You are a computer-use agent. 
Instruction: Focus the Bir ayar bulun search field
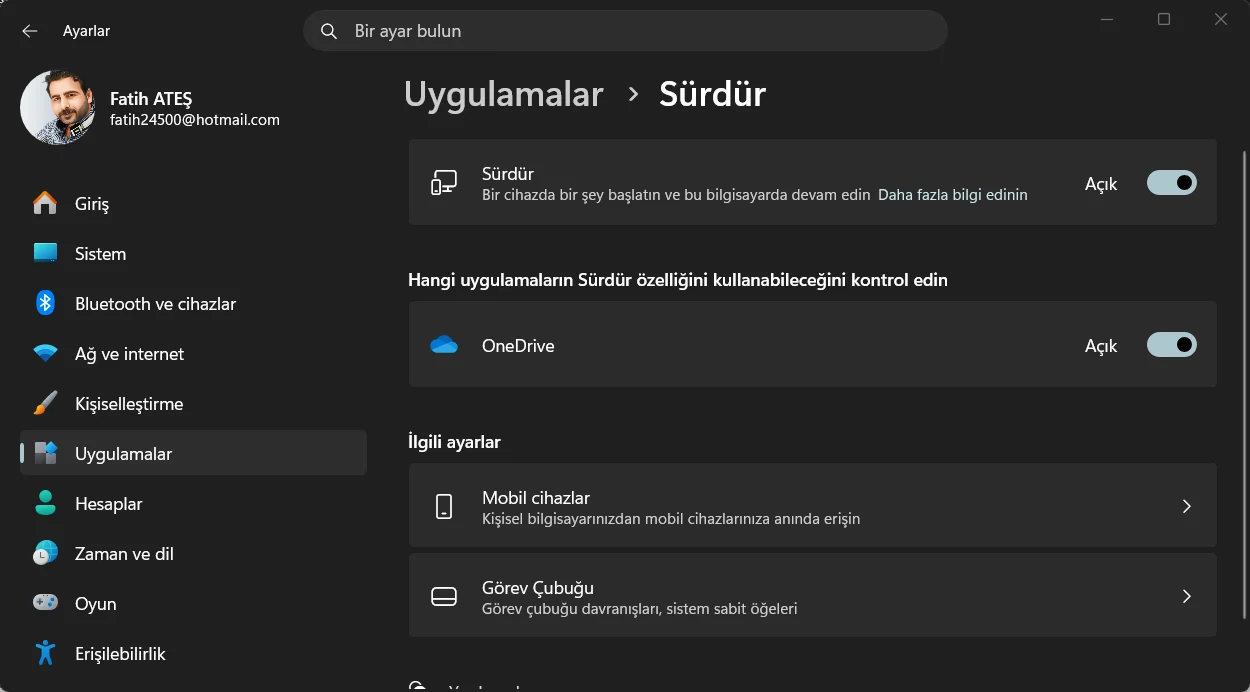[x=625, y=31]
